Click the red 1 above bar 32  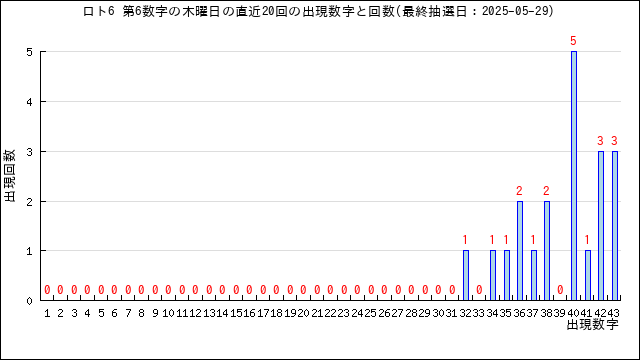click(465, 240)
